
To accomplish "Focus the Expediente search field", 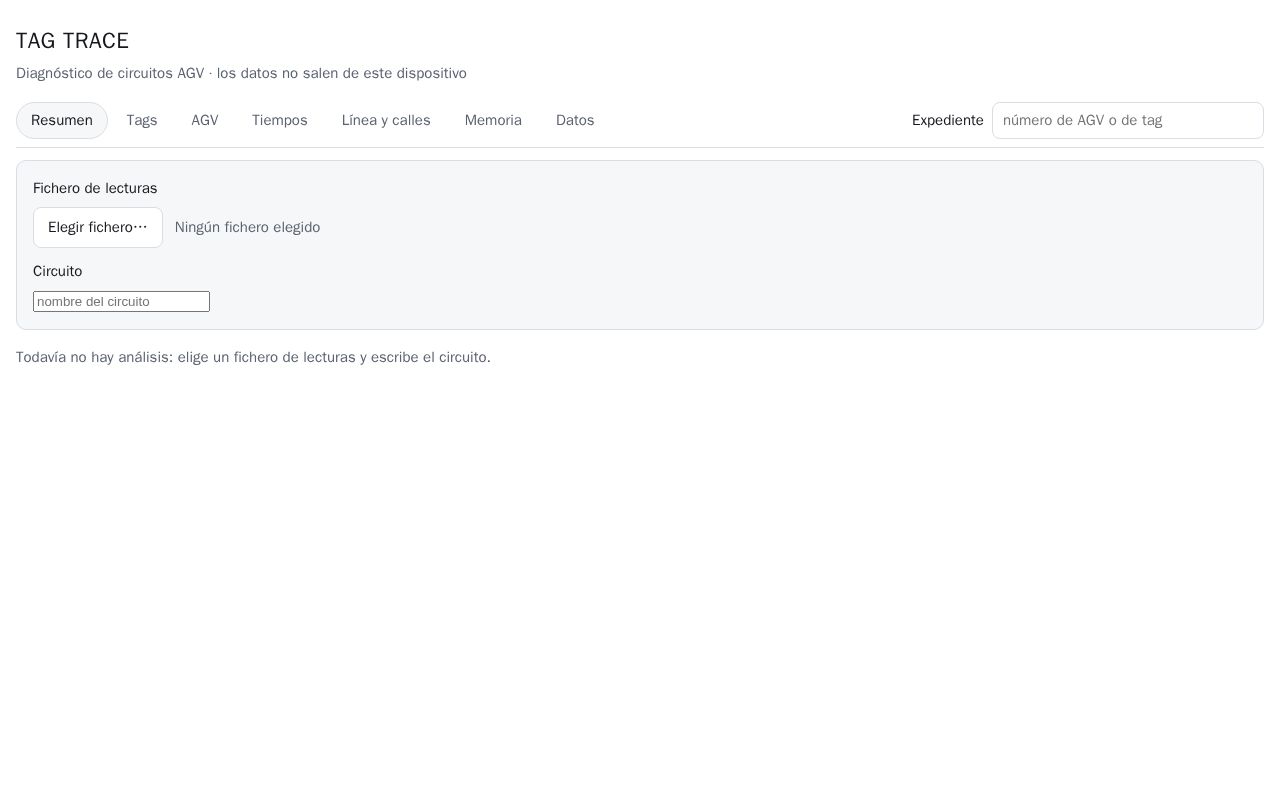I will pyautogui.click(x=1128, y=120).
